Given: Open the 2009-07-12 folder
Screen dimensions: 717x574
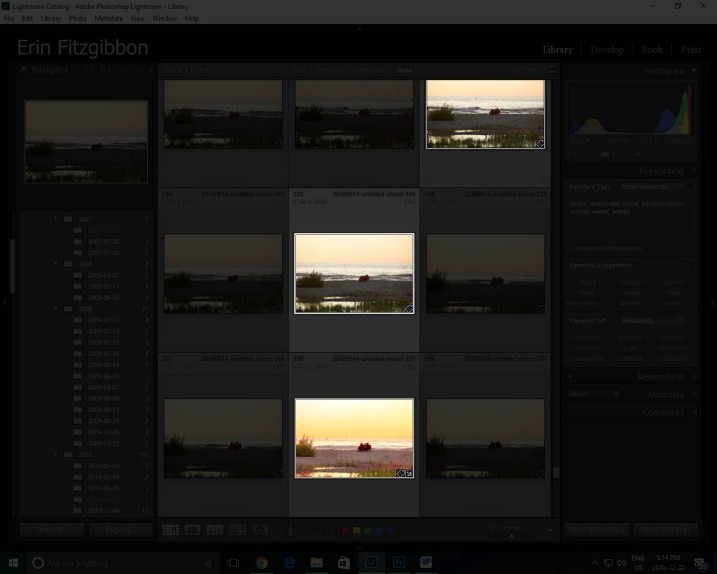Looking at the screenshot, I should 103,320.
